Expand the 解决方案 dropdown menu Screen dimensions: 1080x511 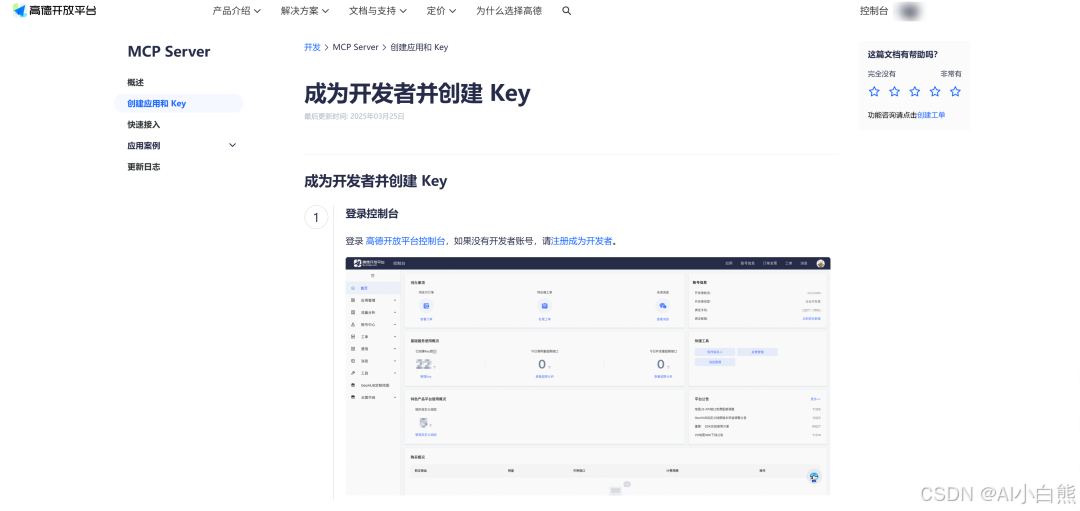click(x=305, y=11)
